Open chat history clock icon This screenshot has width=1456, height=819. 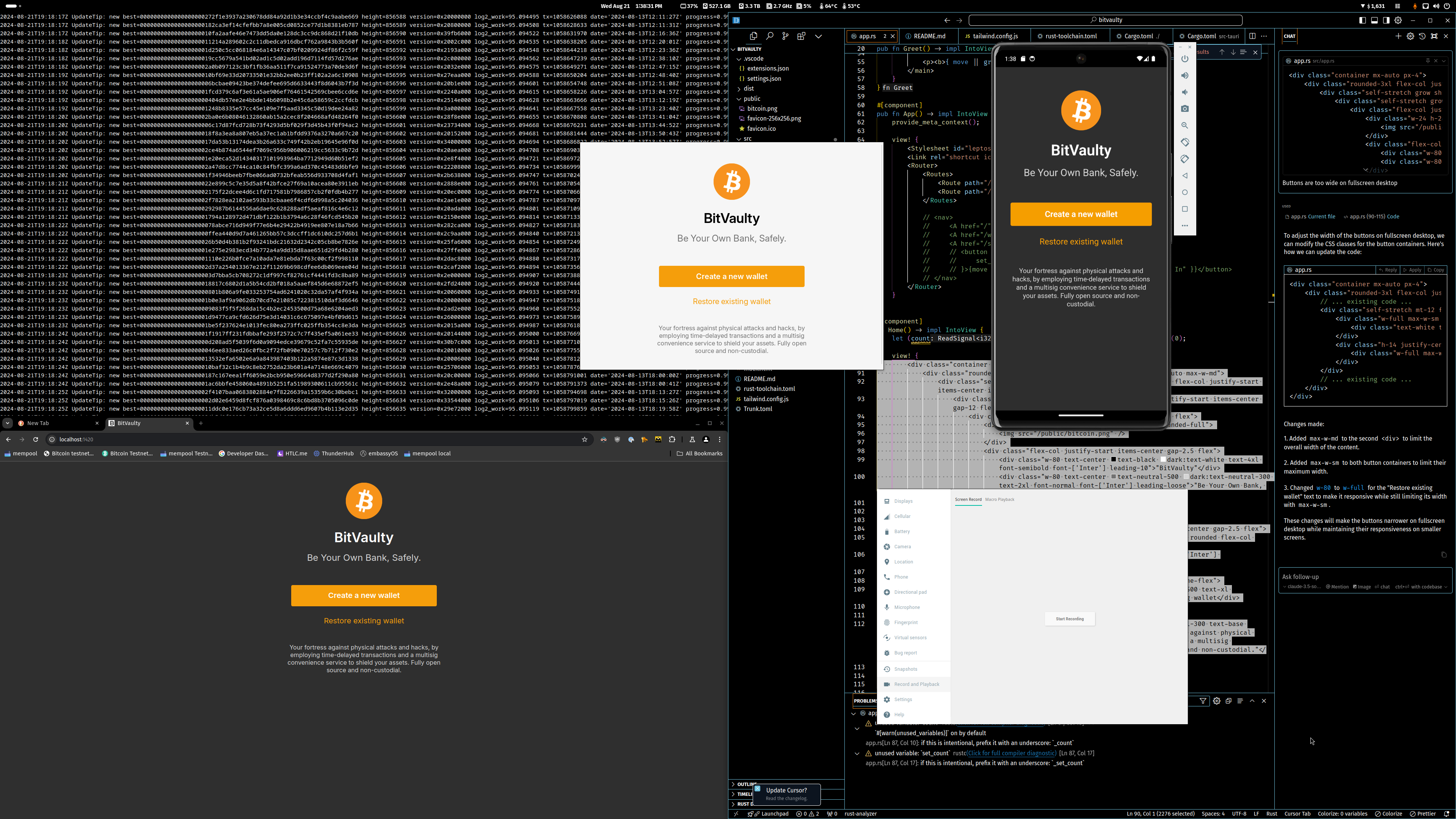[x=1422, y=36]
